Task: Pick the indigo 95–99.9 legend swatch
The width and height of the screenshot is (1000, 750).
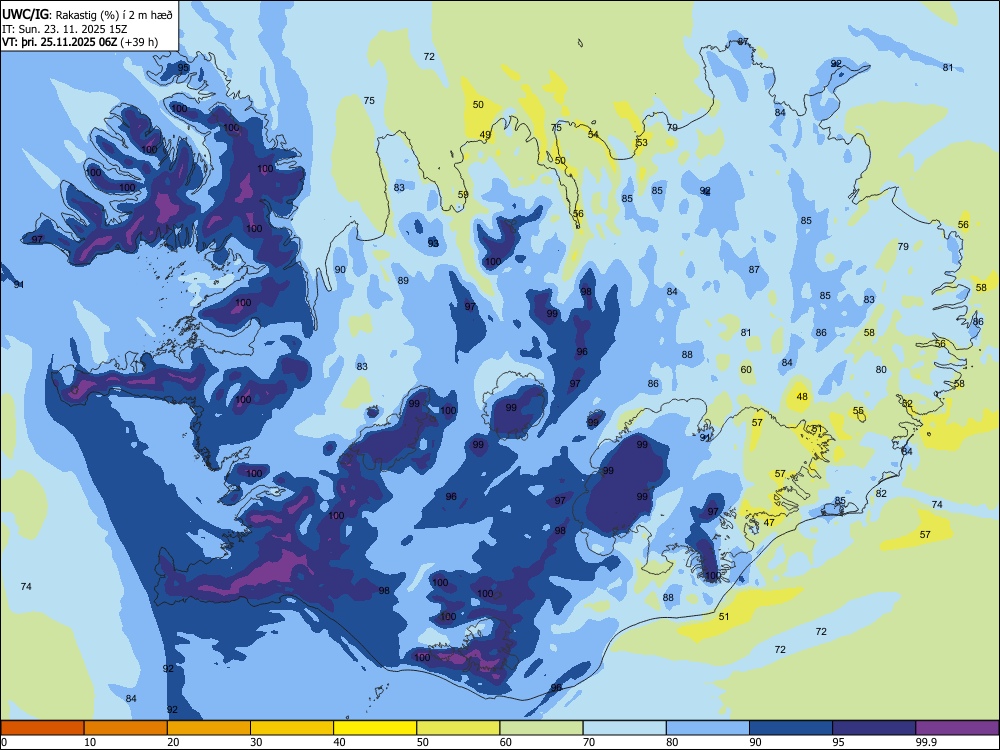Action: pyautogui.click(x=874, y=728)
